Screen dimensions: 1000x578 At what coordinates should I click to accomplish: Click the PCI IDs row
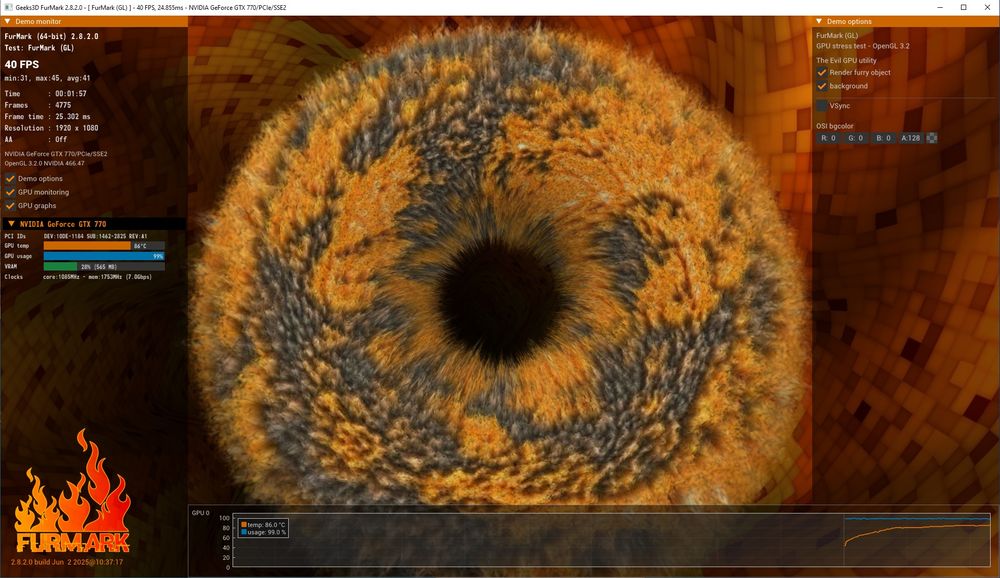(76, 236)
